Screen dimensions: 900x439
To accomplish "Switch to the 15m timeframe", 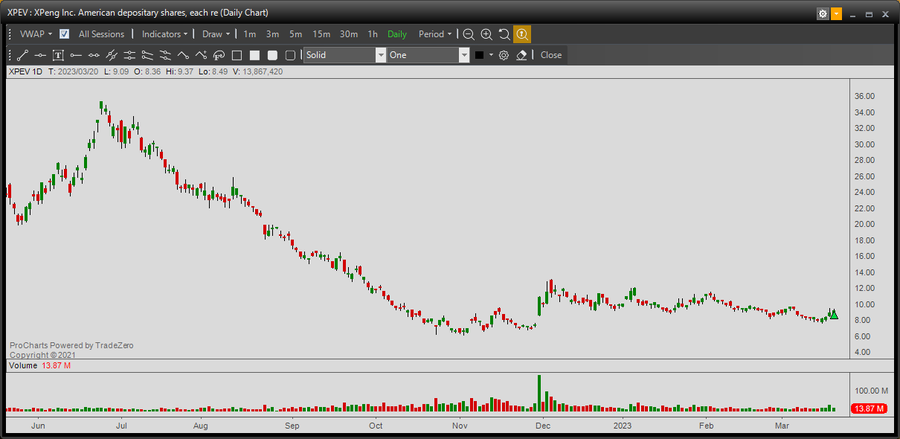I will pyautogui.click(x=321, y=34).
